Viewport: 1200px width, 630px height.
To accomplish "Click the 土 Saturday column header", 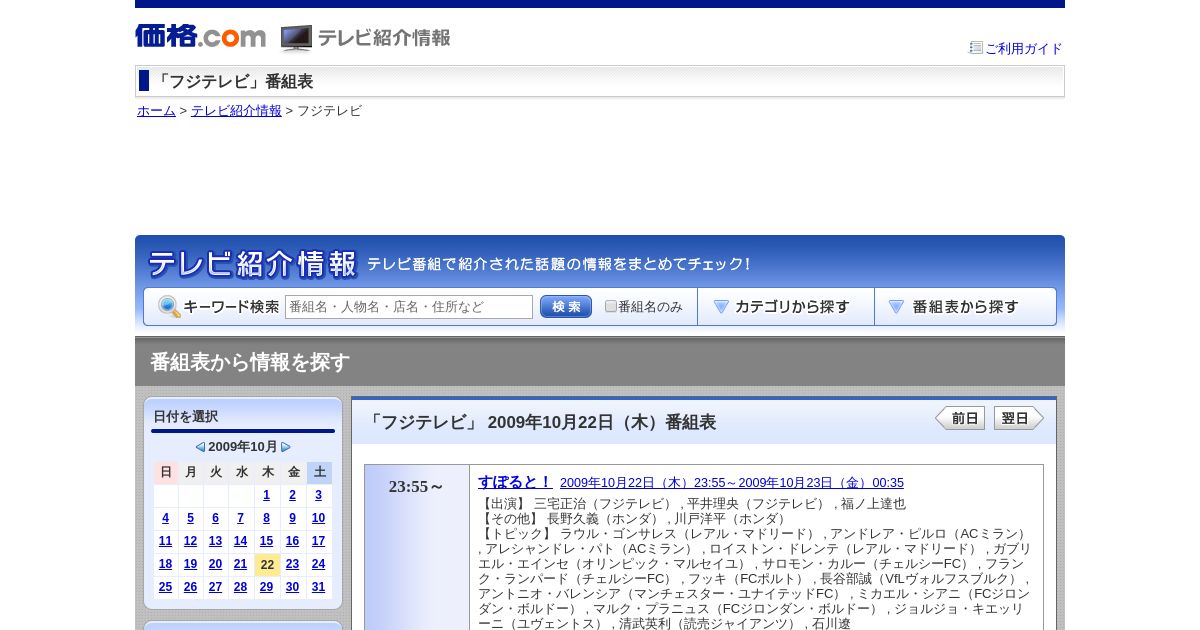I will [319, 472].
